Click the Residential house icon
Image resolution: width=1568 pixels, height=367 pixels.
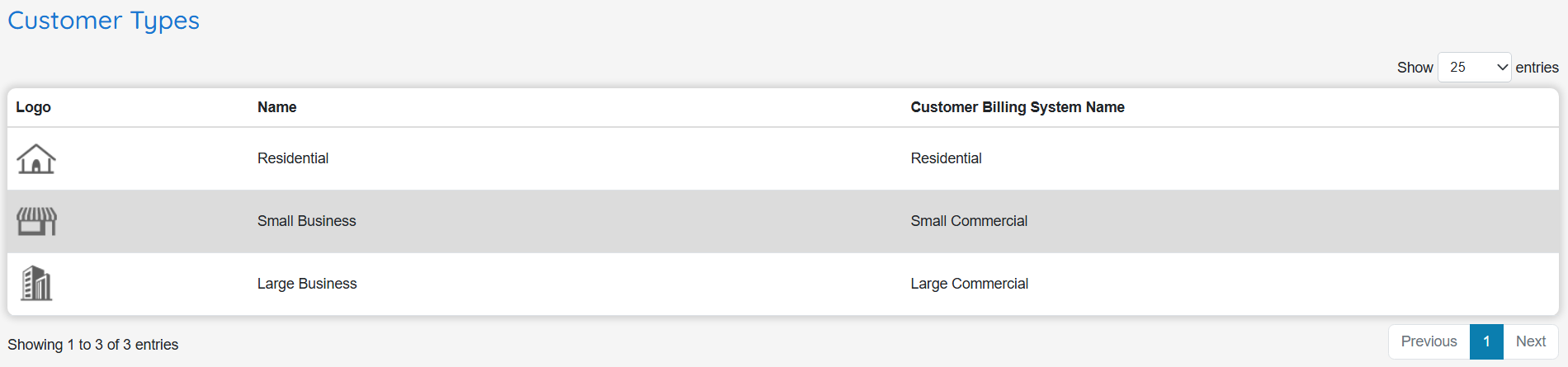point(36,158)
